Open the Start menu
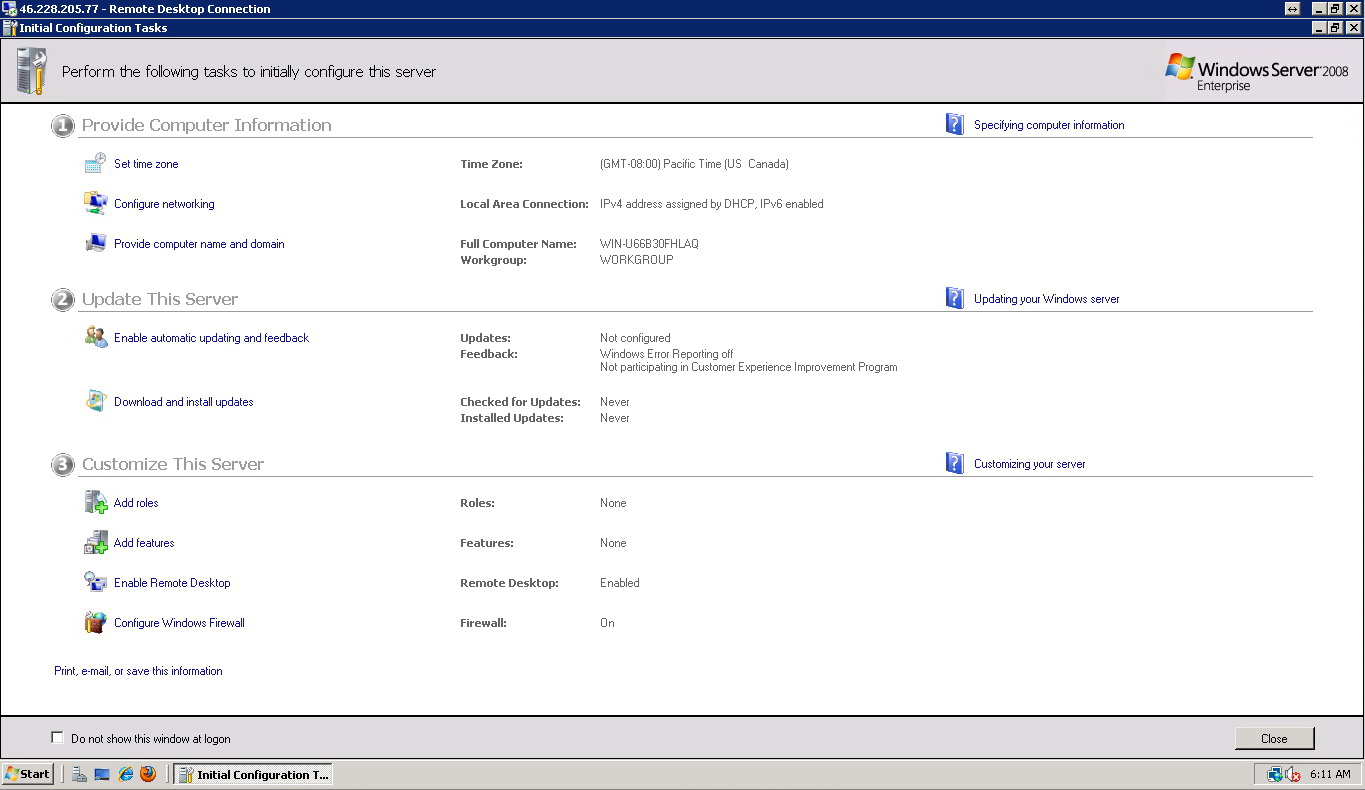 (x=28, y=774)
